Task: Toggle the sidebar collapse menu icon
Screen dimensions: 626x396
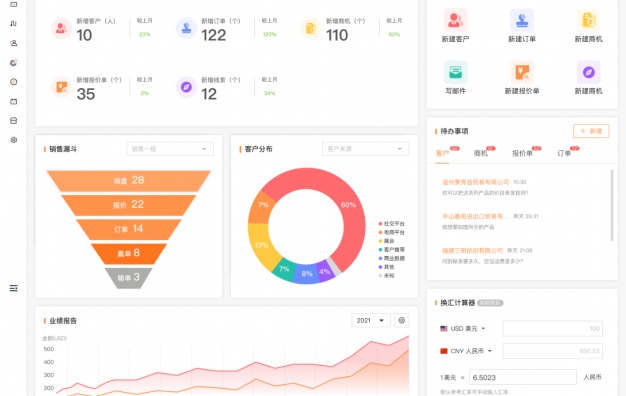Action: [14, 288]
